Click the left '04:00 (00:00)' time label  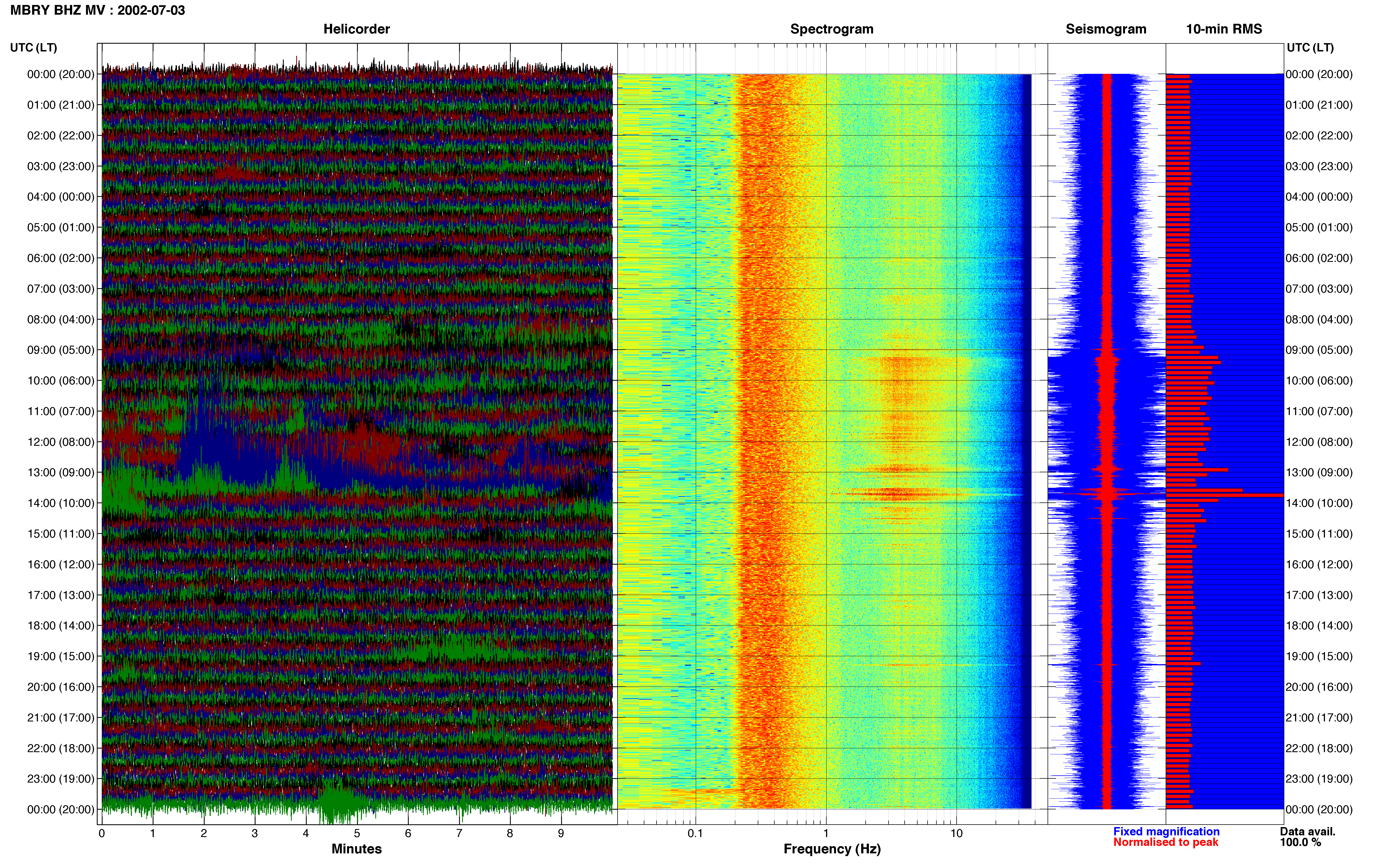[60, 196]
